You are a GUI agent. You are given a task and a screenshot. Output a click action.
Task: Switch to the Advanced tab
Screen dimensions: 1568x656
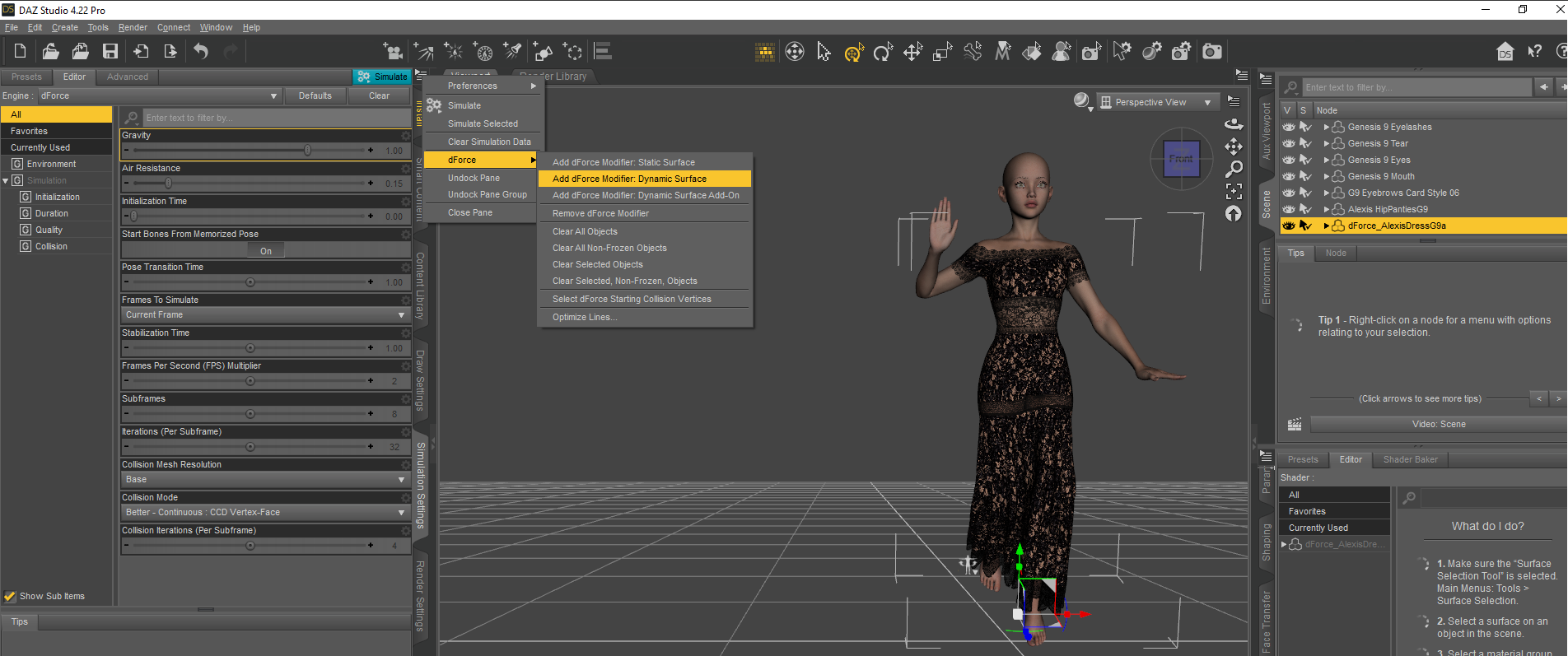tap(128, 77)
